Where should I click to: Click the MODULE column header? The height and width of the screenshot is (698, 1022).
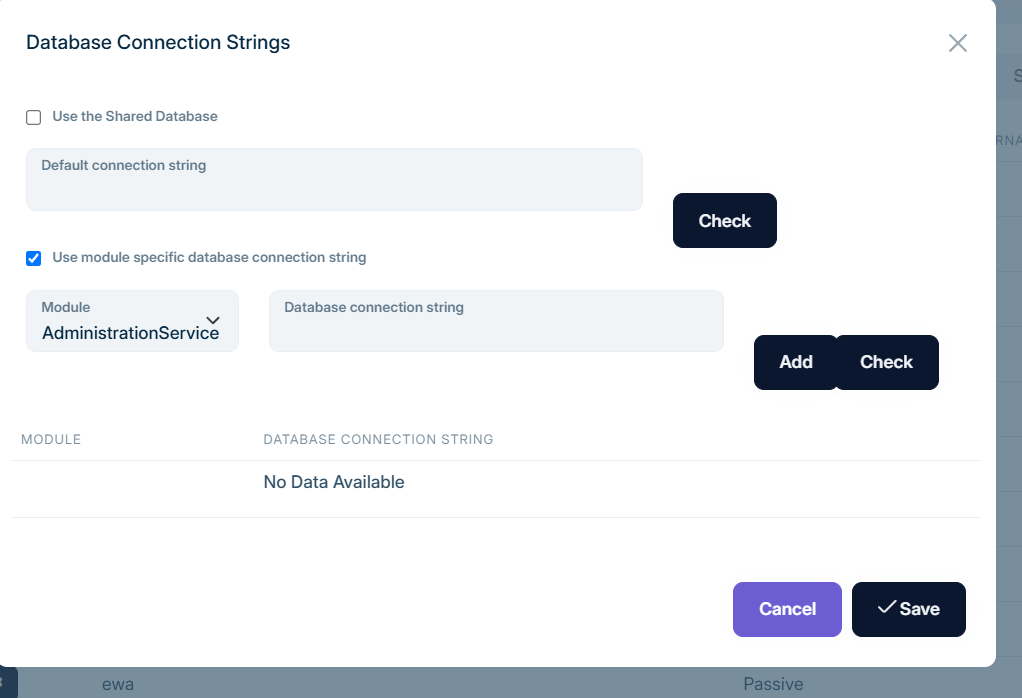tap(51, 439)
